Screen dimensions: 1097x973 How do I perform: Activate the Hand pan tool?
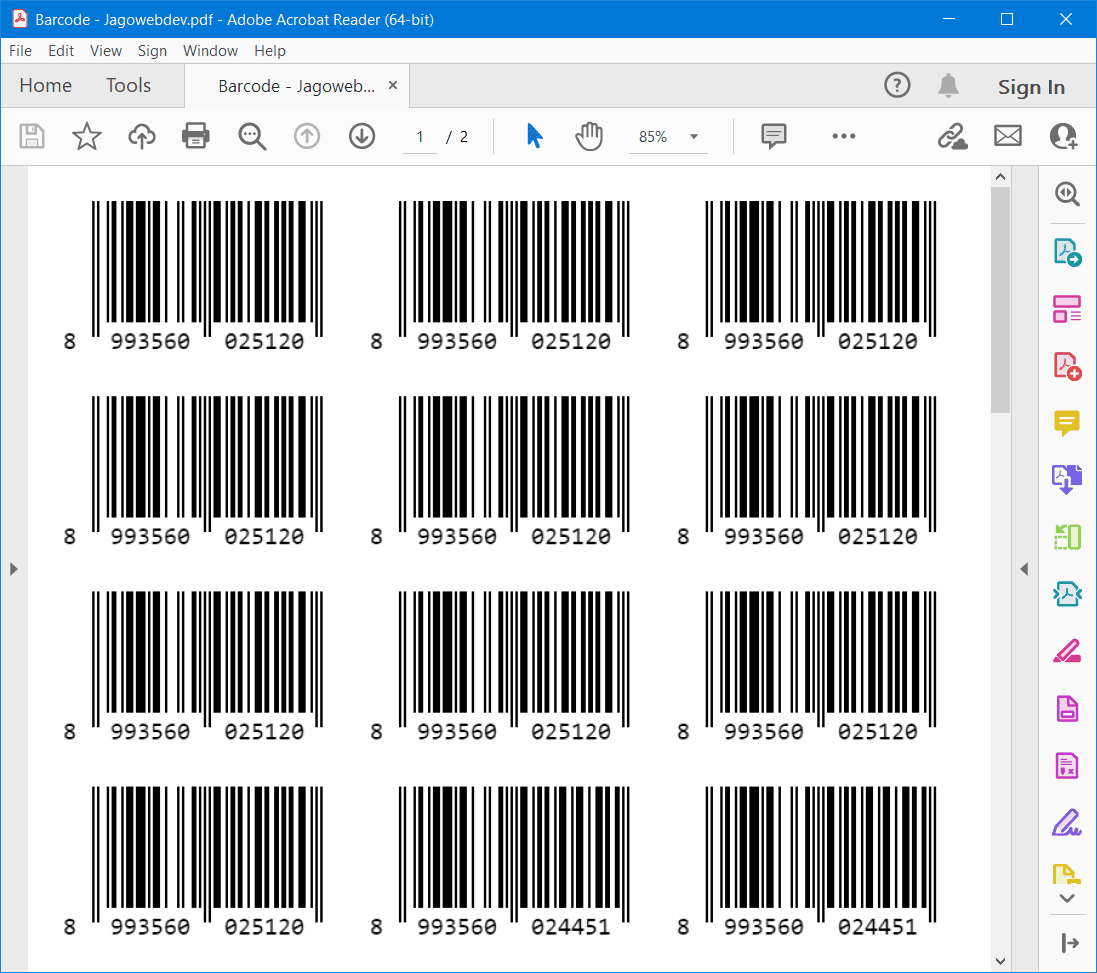point(589,136)
